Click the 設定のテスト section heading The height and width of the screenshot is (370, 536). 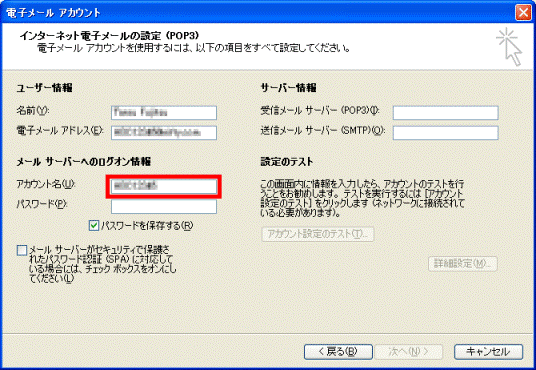tap(286, 161)
